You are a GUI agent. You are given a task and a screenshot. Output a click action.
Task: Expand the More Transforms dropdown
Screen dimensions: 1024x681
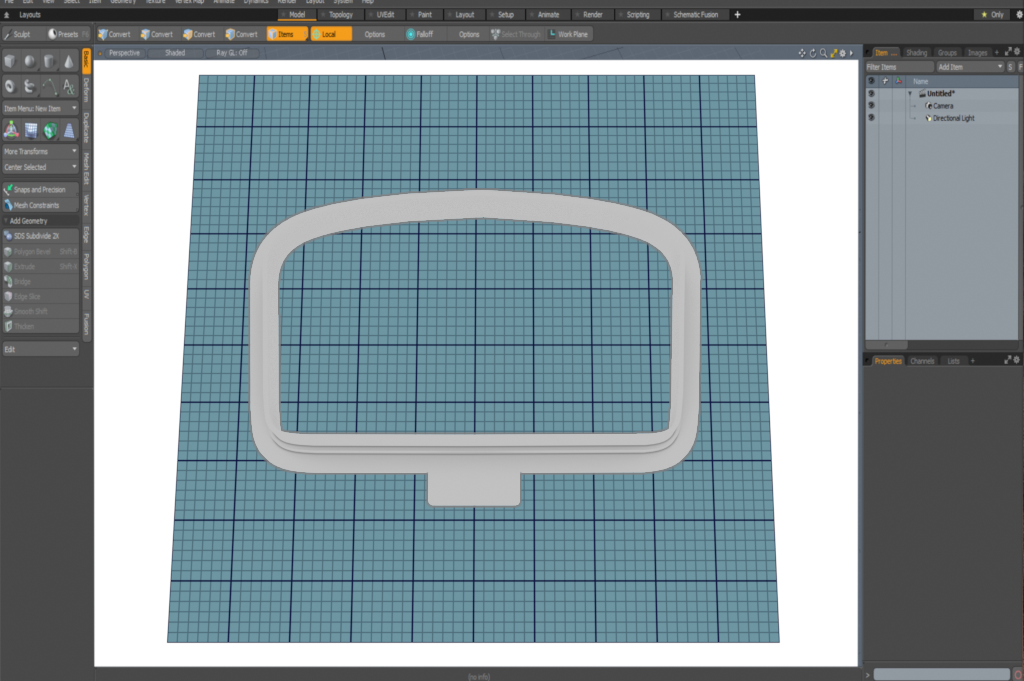(x=40, y=151)
